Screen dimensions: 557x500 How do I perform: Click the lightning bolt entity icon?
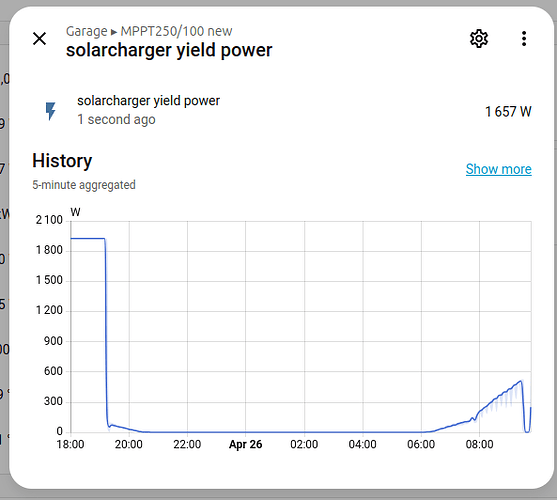pos(50,111)
